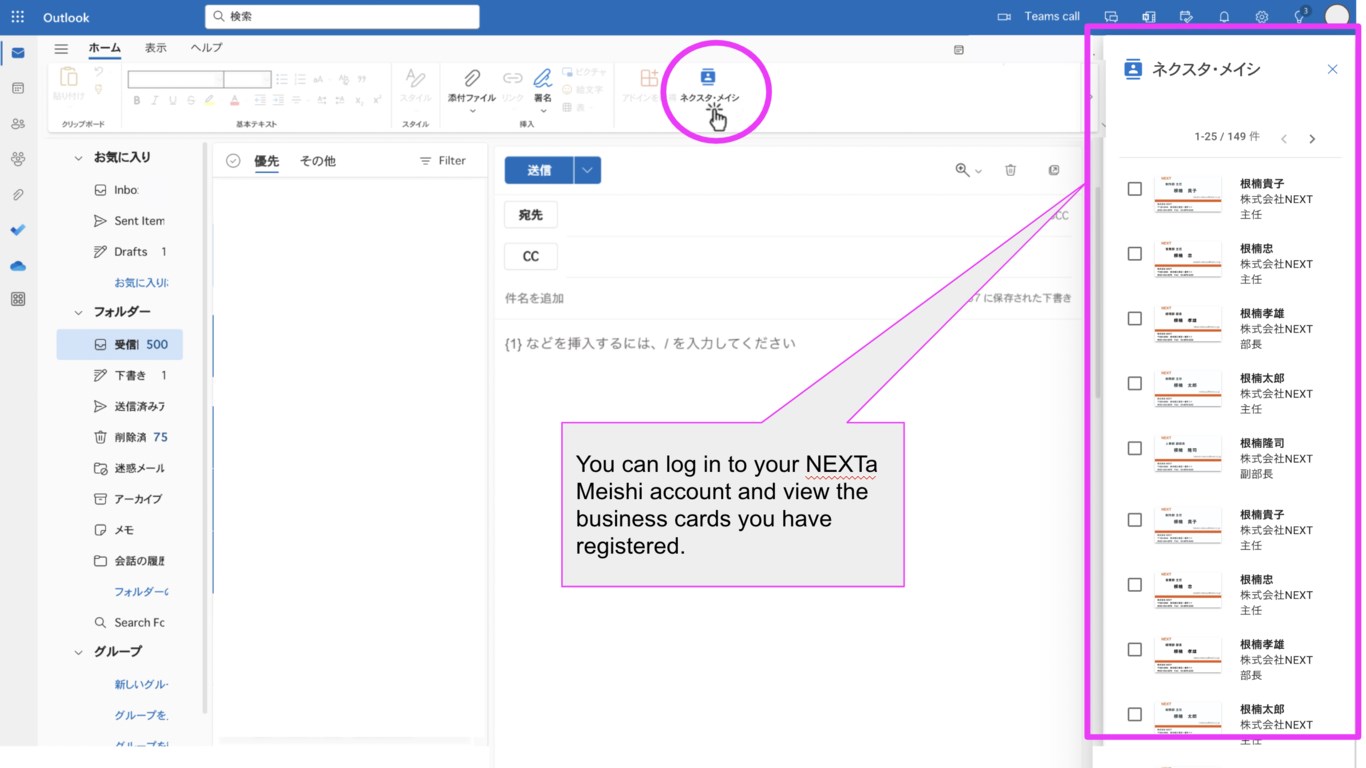Open the zoom magnifier in the compose toolbar
Screen dimensions: 1366x768
coord(962,170)
